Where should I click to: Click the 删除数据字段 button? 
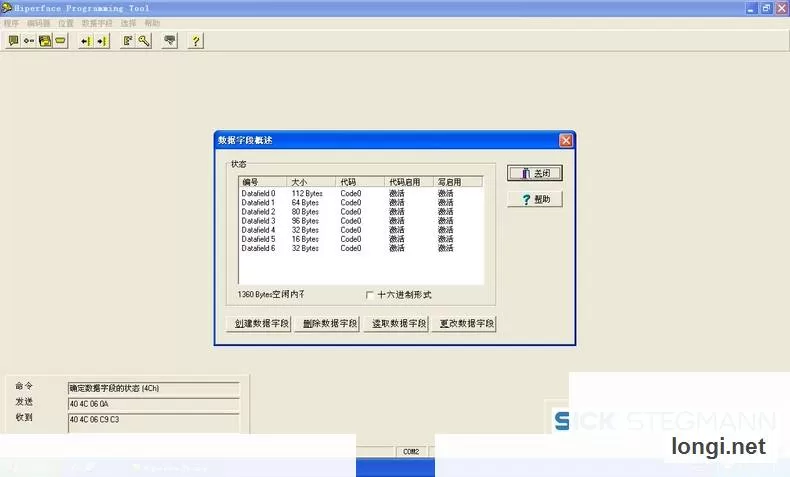327,323
